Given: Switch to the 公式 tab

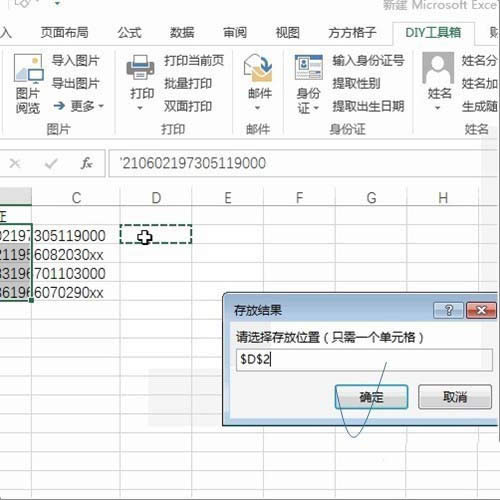Looking at the screenshot, I should tap(129, 33).
